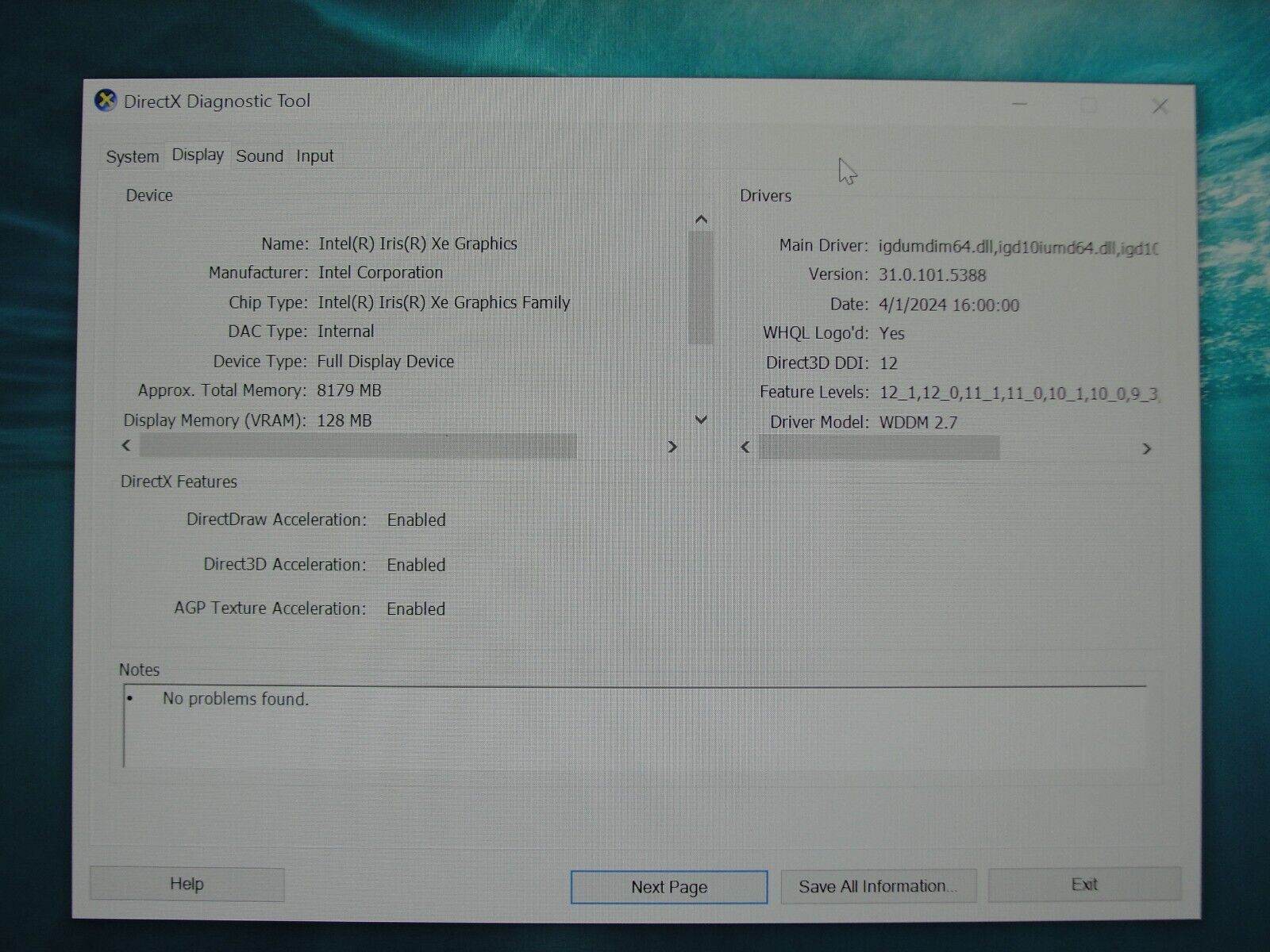This screenshot has height=952, width=1270.
Task: Click the Device list scroll down arrow
Action: click(701, 420)
